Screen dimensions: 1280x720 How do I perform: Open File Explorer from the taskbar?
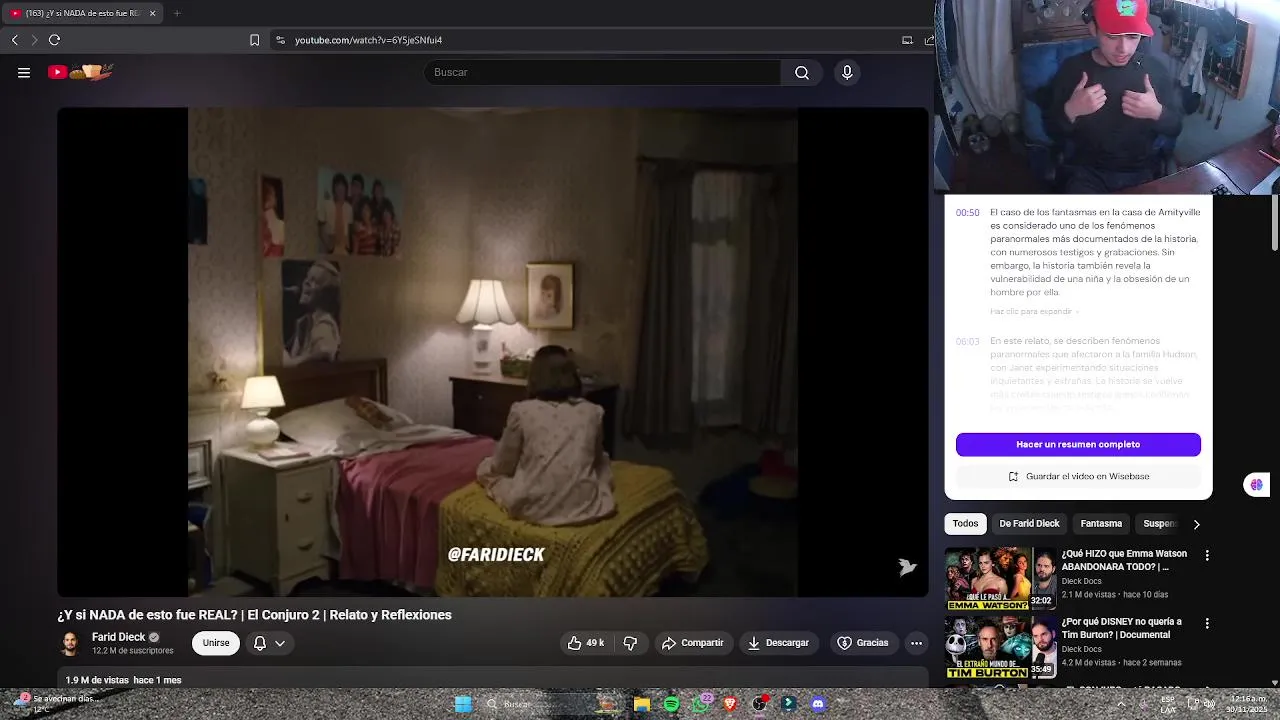[642, 704]
